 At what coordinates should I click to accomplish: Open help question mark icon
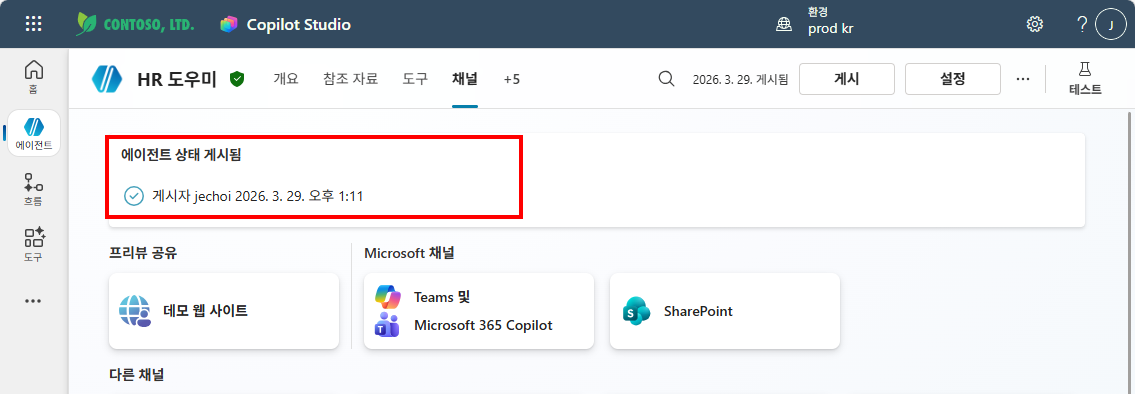pyautogui.click(x=1082, y=25)
